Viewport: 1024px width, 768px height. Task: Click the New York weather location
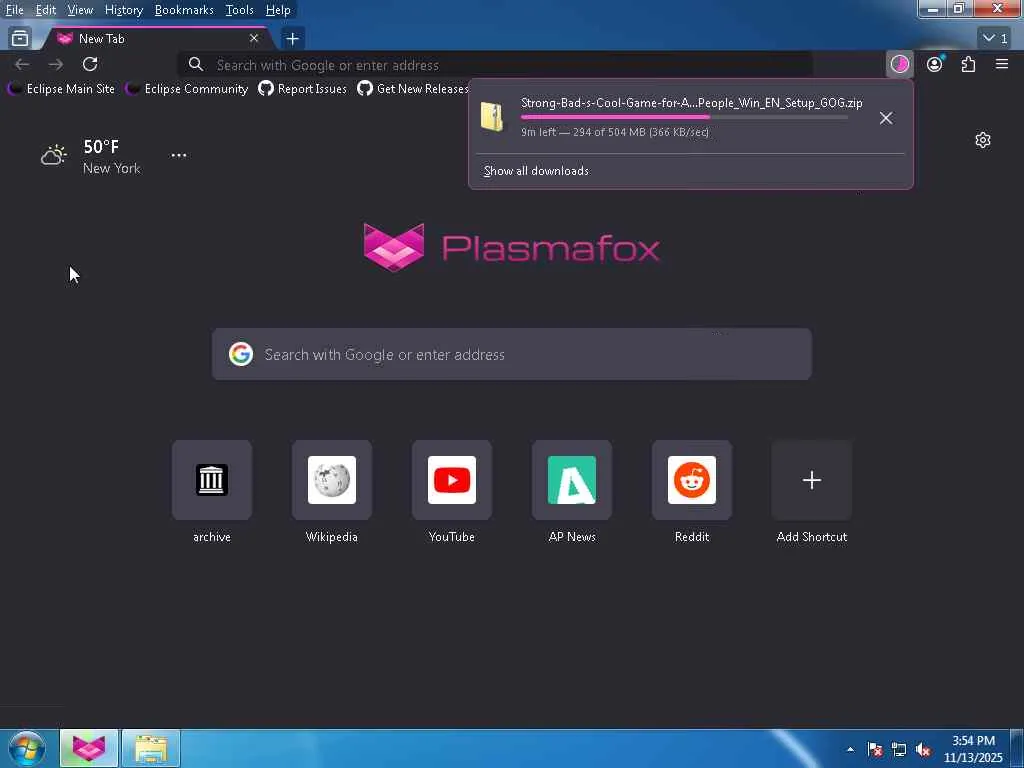[112, 168]
